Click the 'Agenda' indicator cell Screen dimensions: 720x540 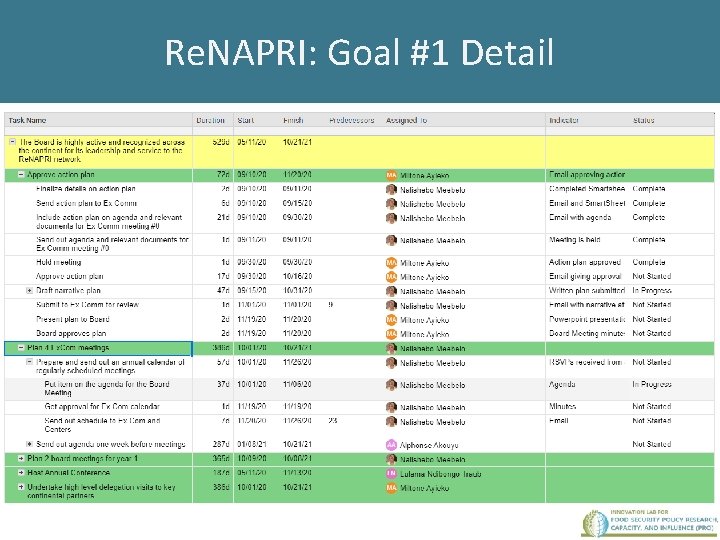[562, 384]
